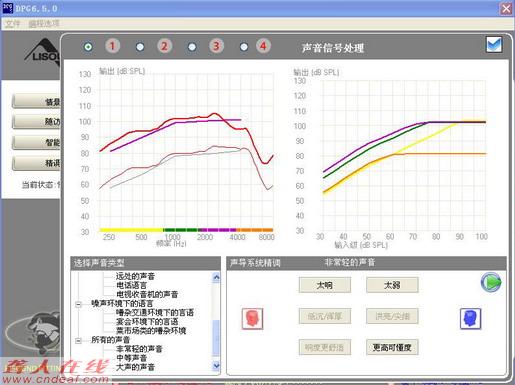The width and height of the screenshot is (515, 385).
Task: Click program number 1 icon
Action: tap(113, 46)
